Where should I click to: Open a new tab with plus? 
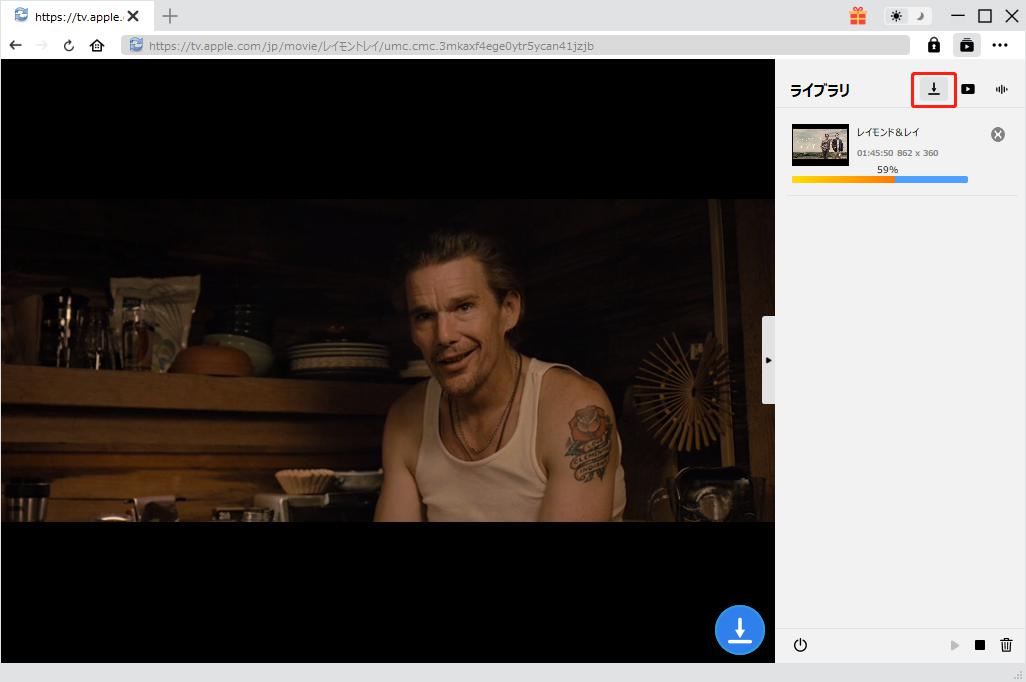(170, 16)
